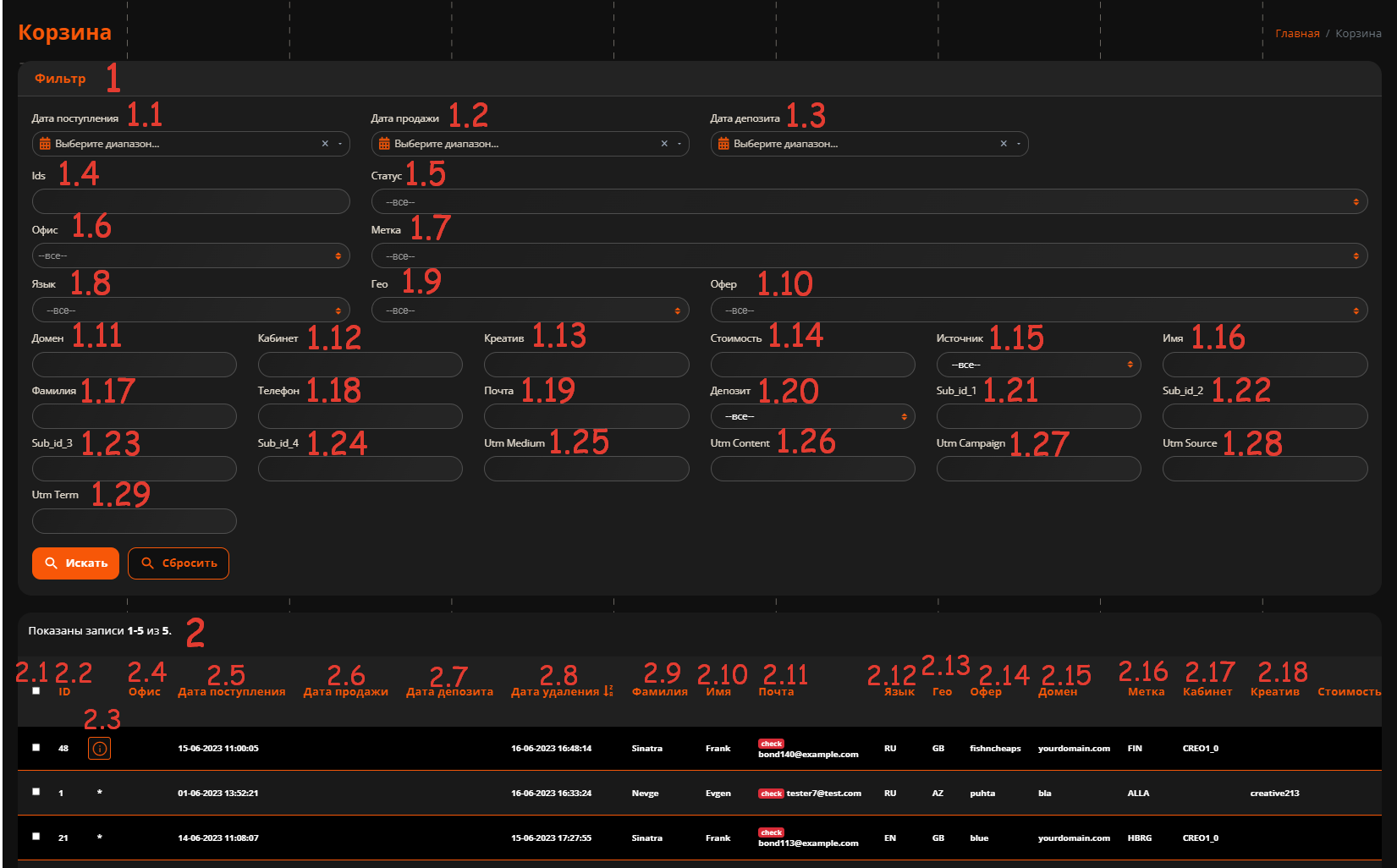Click the Кабинет input field
Screen dimensions: 1397x868
point(360,365)
